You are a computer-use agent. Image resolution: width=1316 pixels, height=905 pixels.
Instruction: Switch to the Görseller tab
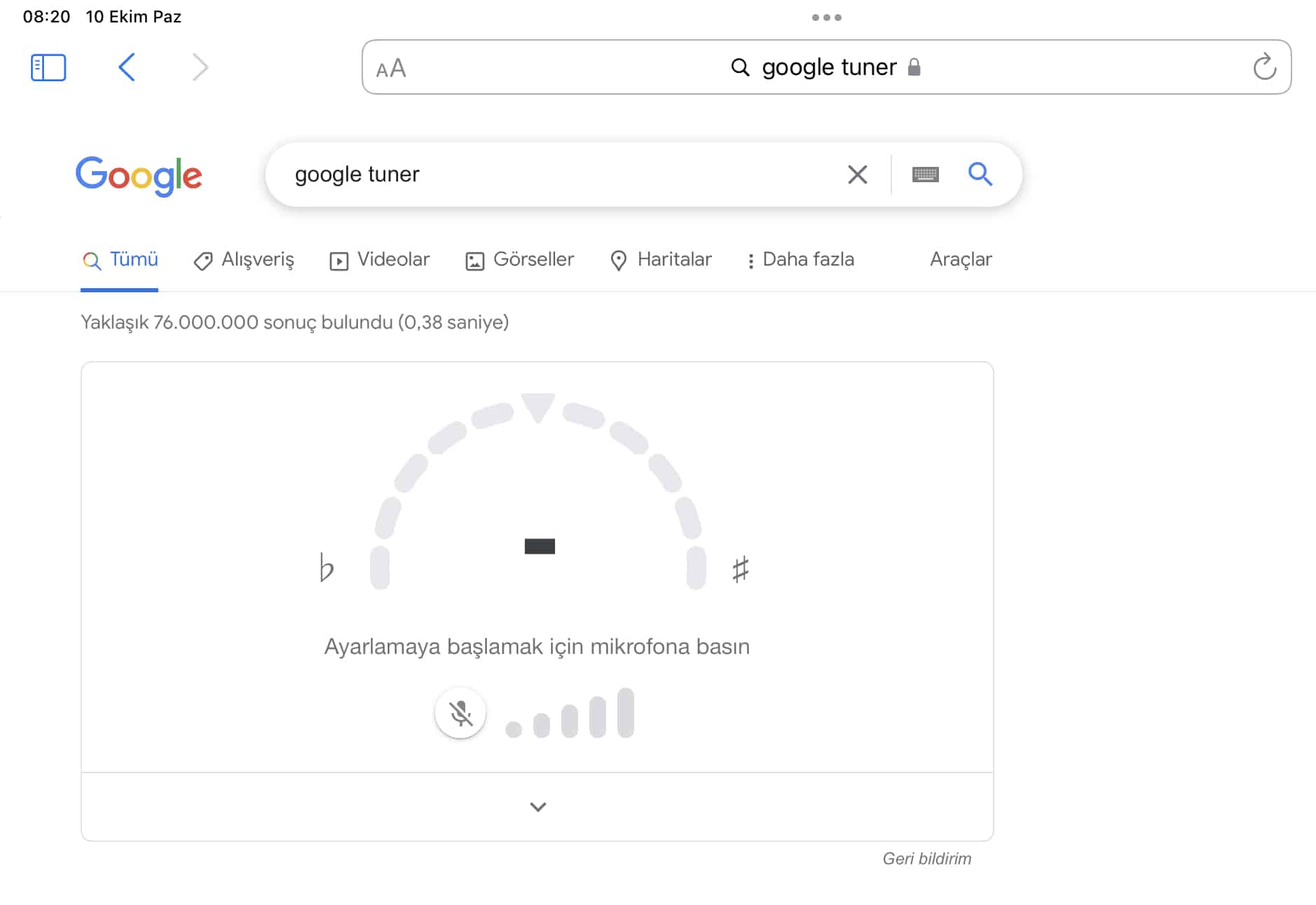click(519, 259)
